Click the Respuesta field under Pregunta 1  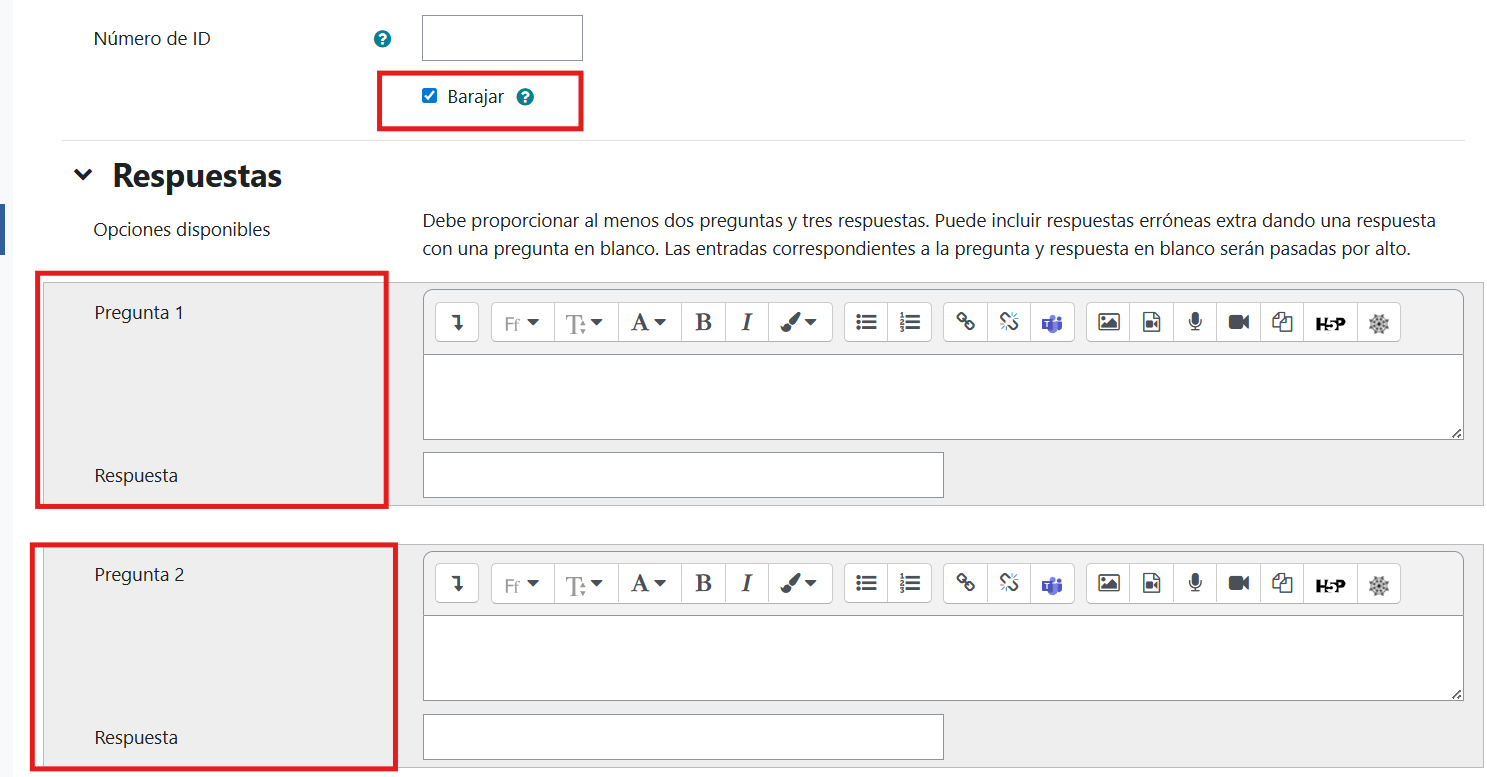click(x=683, y=475)
